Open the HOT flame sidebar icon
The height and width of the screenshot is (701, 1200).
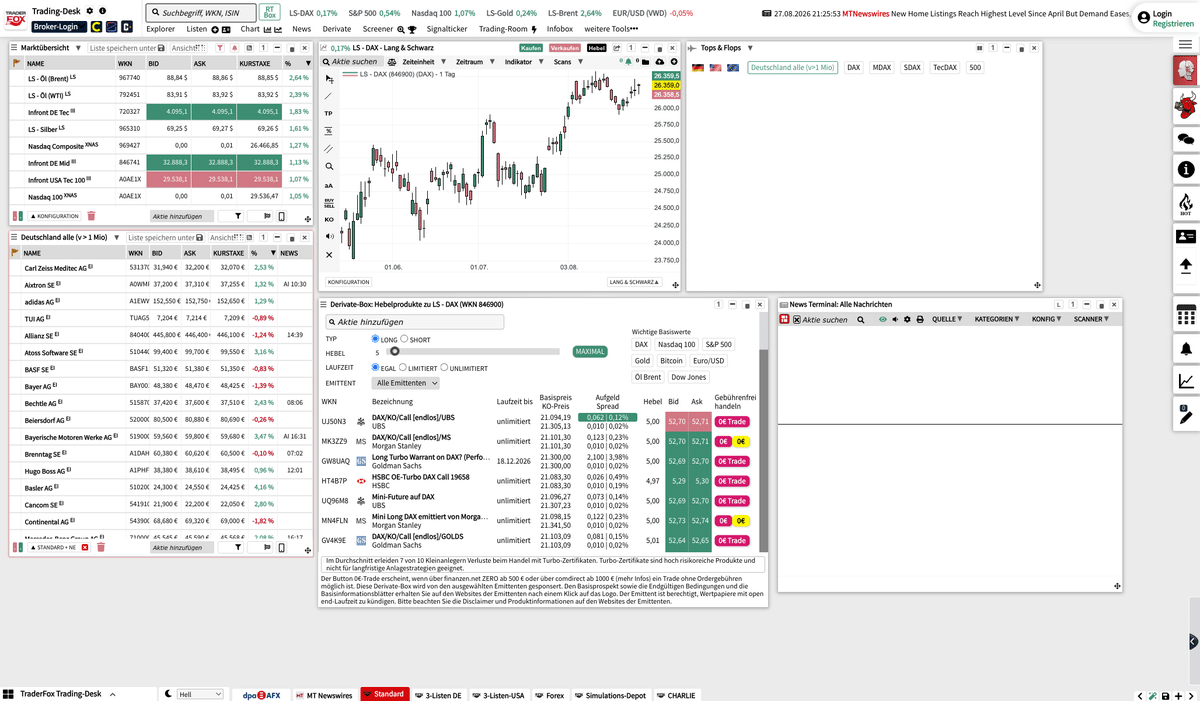pos(1186,204)
